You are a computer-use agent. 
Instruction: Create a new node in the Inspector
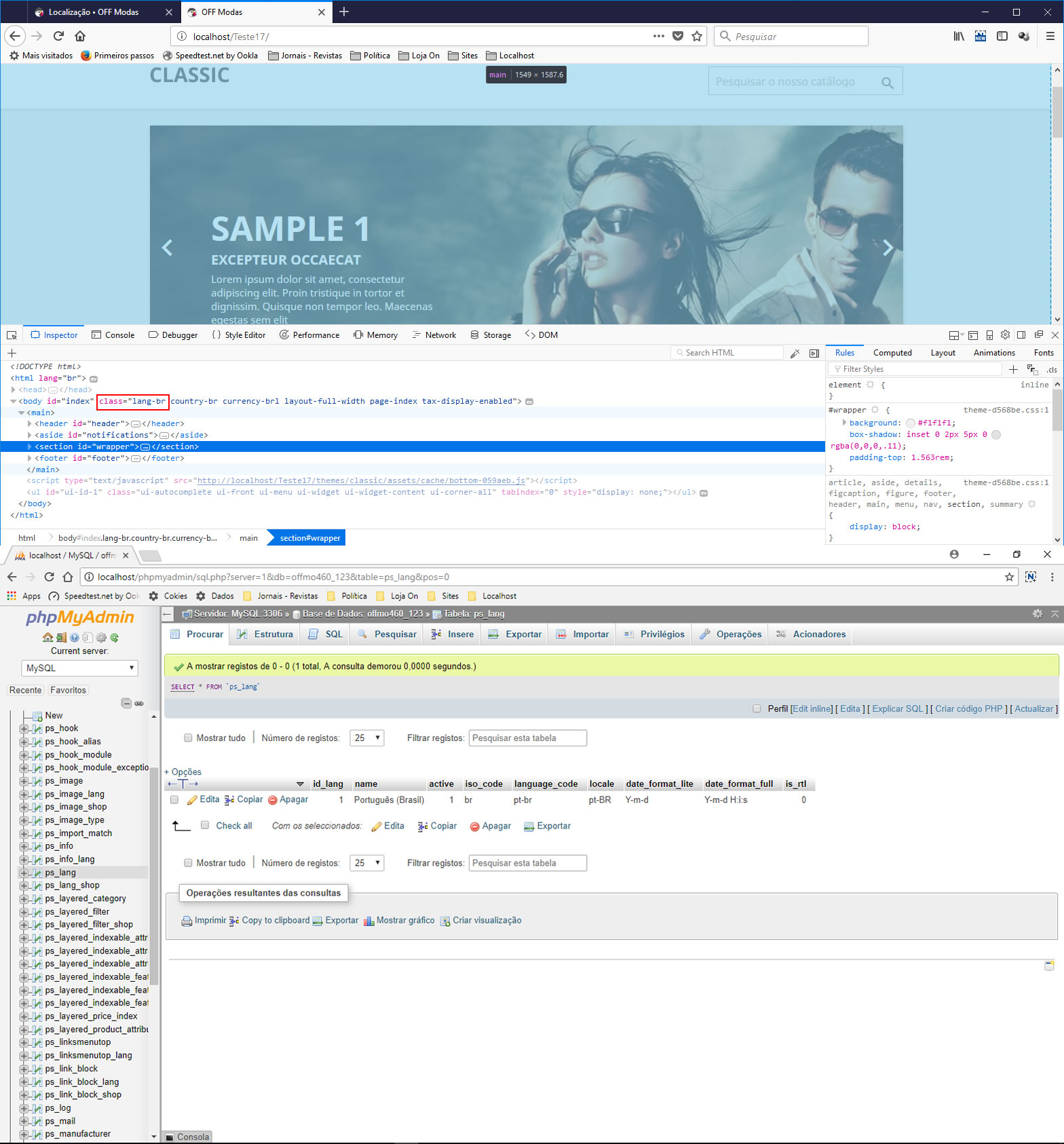pos(12,353)
